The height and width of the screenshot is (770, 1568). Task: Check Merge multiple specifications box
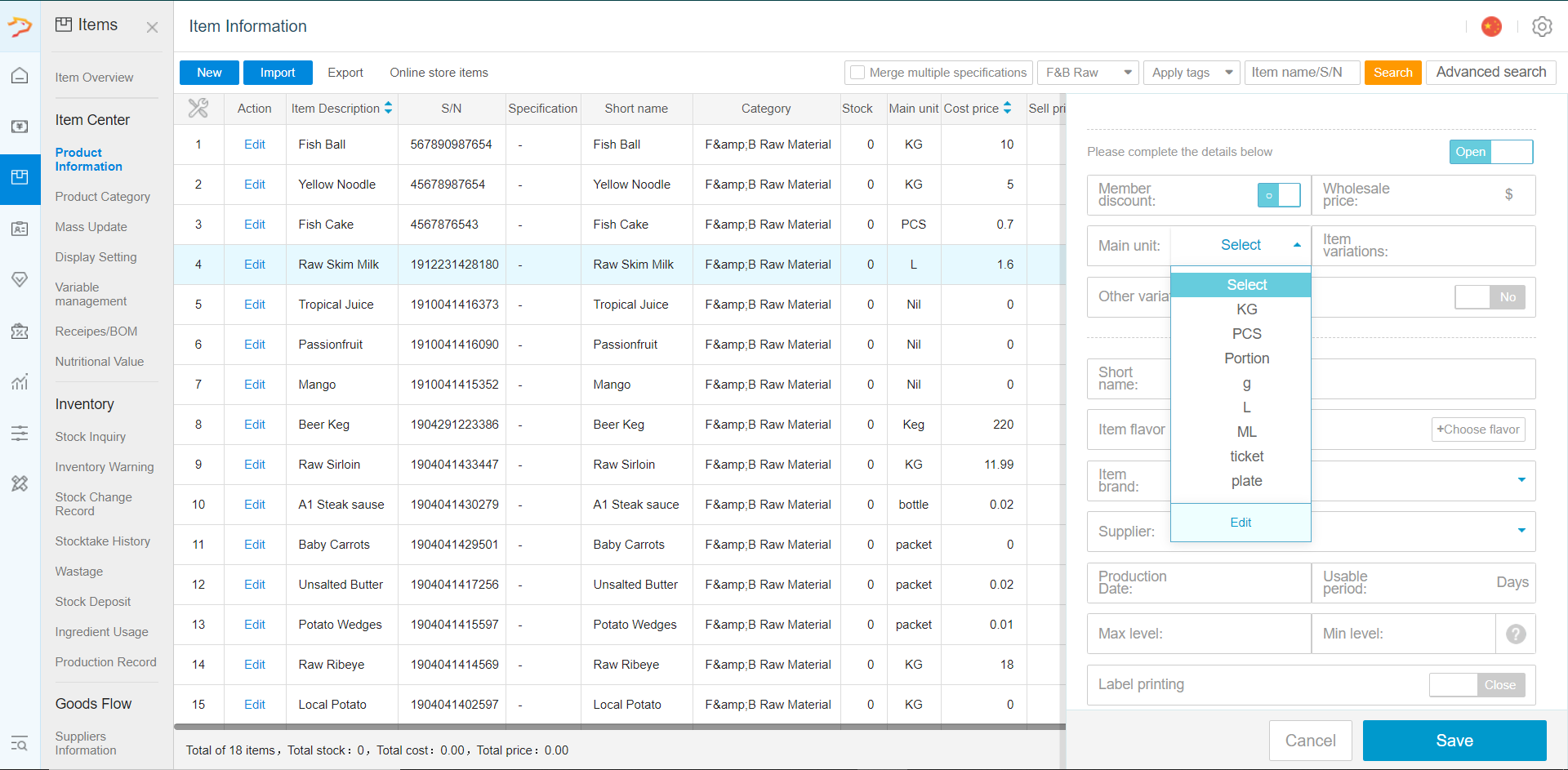coord(857,73)
